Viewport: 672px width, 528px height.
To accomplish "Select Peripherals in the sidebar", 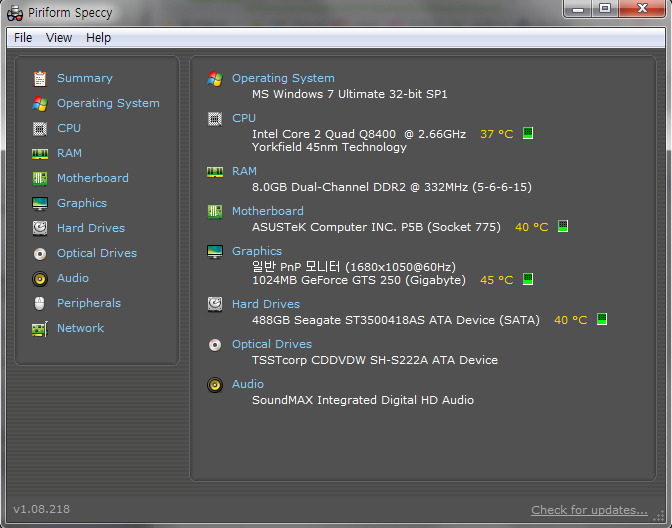I will click(89, 303).
